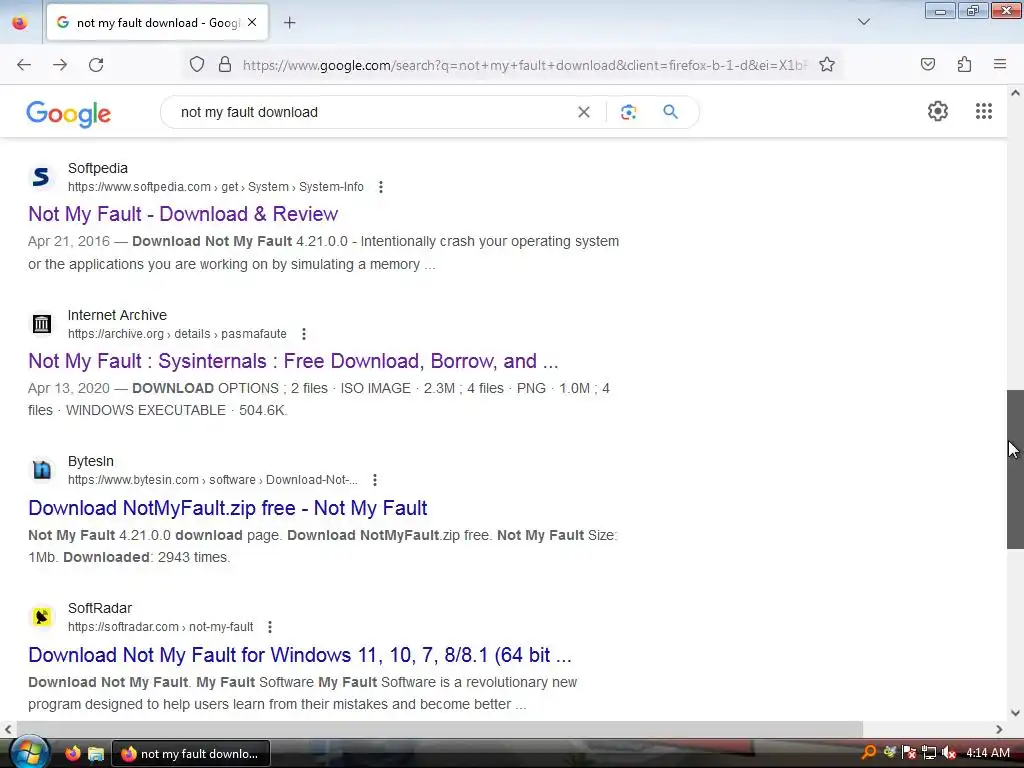The height and width of the screenshot is (768, 1024).
Task: Select the 'not my fault download' browser tab
Action: pyautogui.click(x=157, y=23)
